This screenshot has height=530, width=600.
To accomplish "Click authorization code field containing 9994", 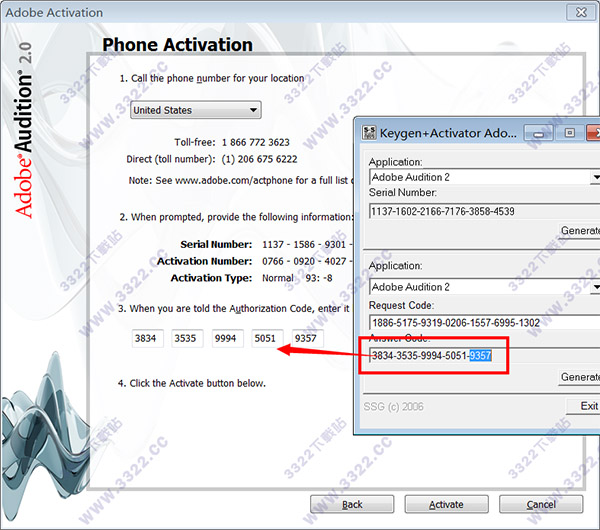I will point(227,339).
